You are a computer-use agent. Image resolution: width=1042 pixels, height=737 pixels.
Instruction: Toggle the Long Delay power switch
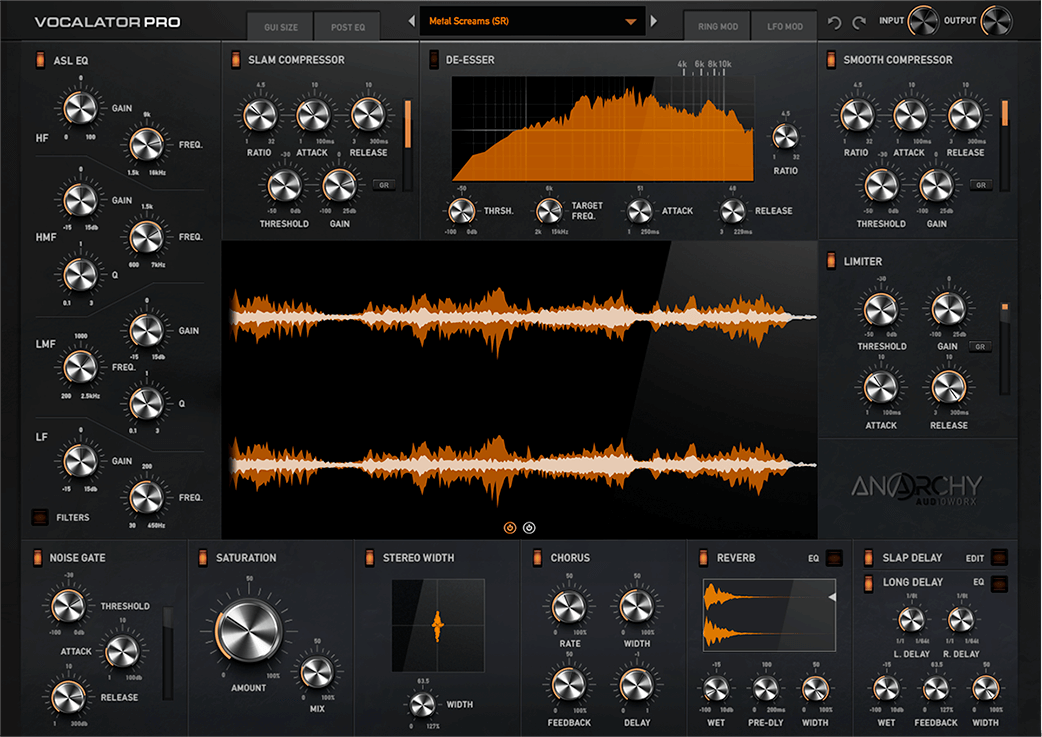[x=868, y=583]
